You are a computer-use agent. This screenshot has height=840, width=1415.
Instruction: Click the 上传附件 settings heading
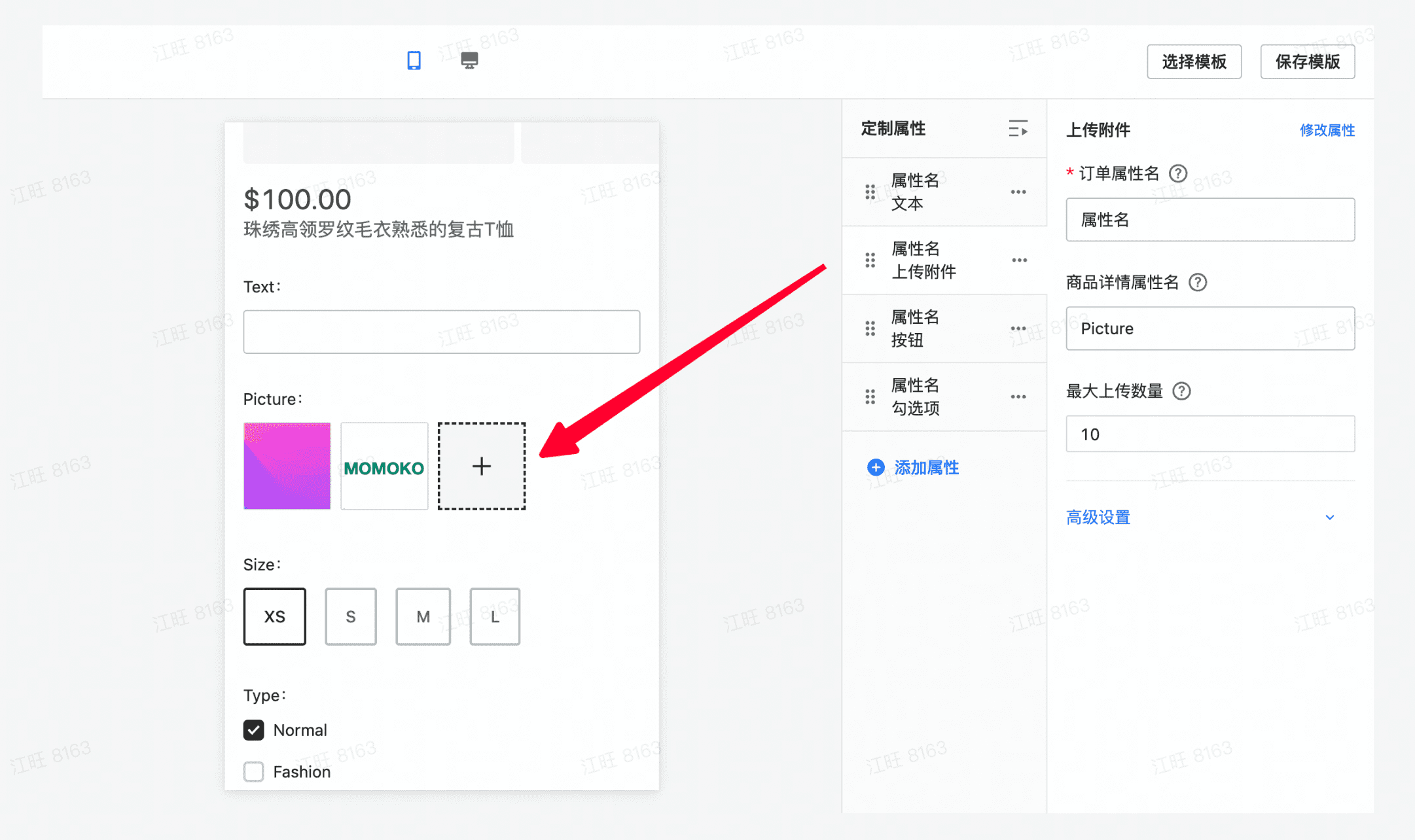click(1098, 130)
